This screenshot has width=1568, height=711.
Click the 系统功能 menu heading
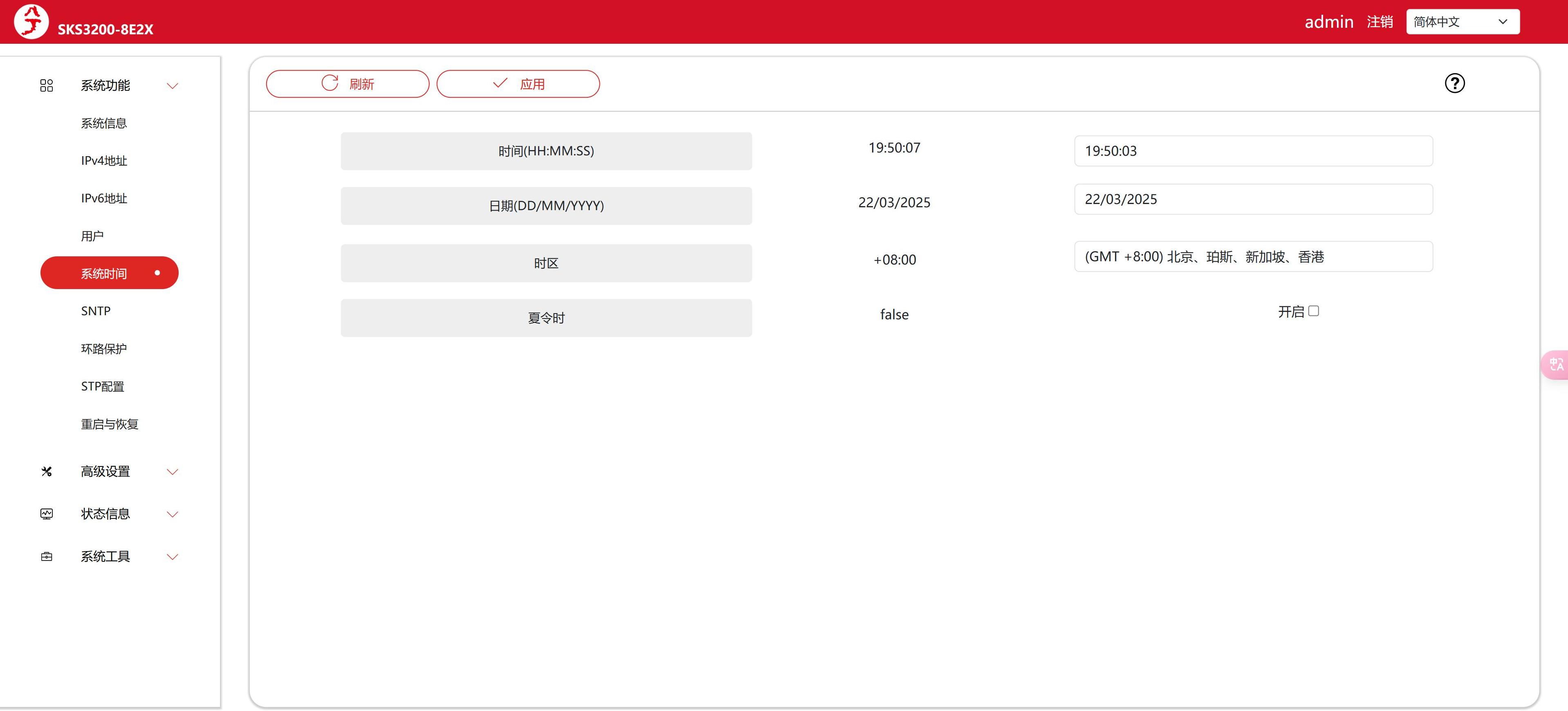pos(105,86)
